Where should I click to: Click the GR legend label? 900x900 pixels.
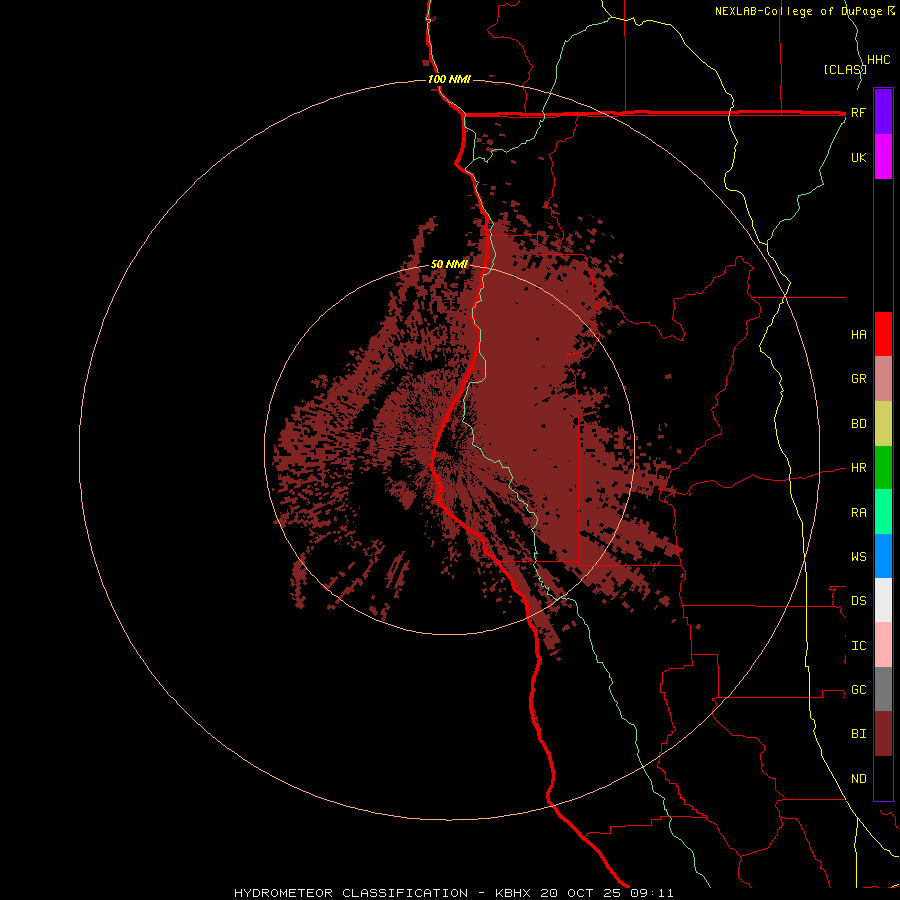859,379
